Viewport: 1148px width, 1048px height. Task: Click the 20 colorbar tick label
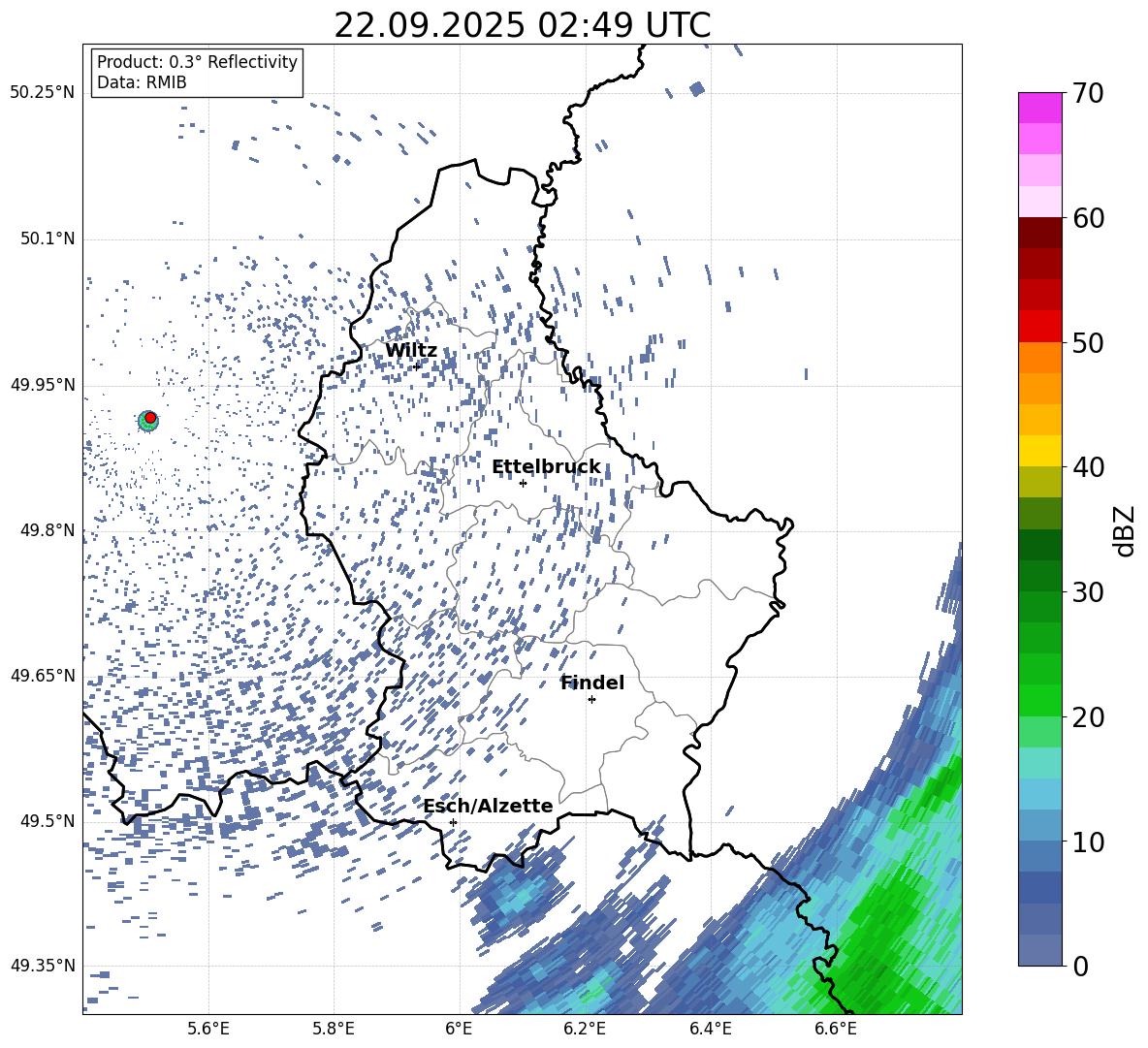(x=1088, y=717)
